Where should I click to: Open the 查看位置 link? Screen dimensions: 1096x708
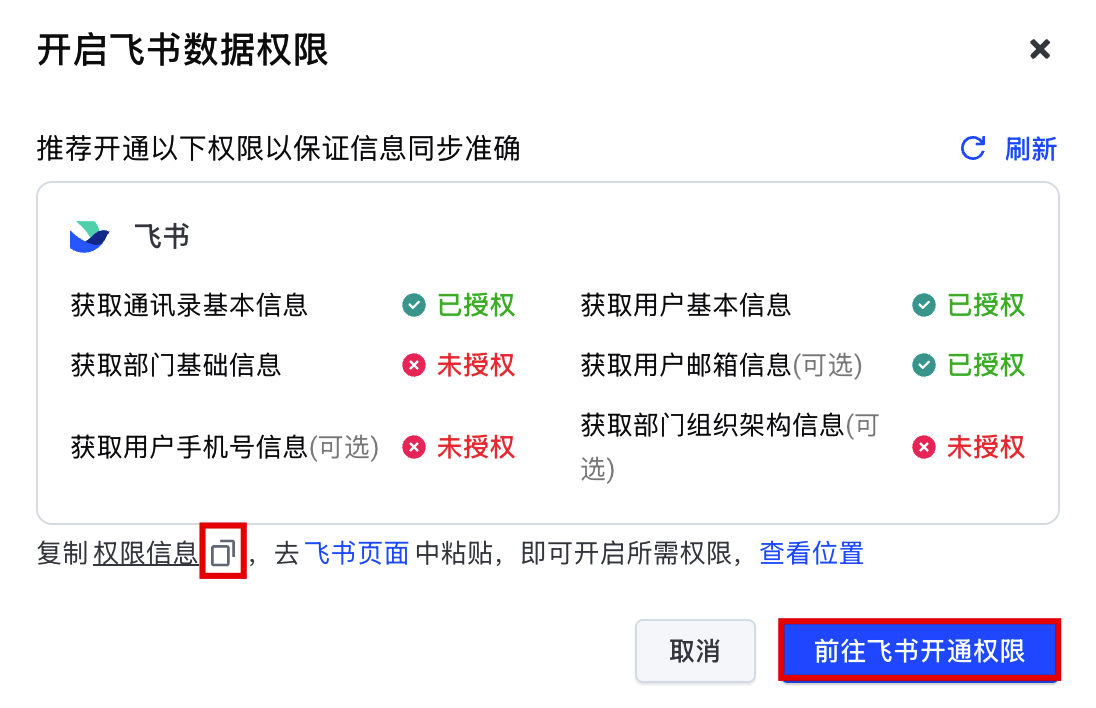pyautogui.click(x=812, y=554)
